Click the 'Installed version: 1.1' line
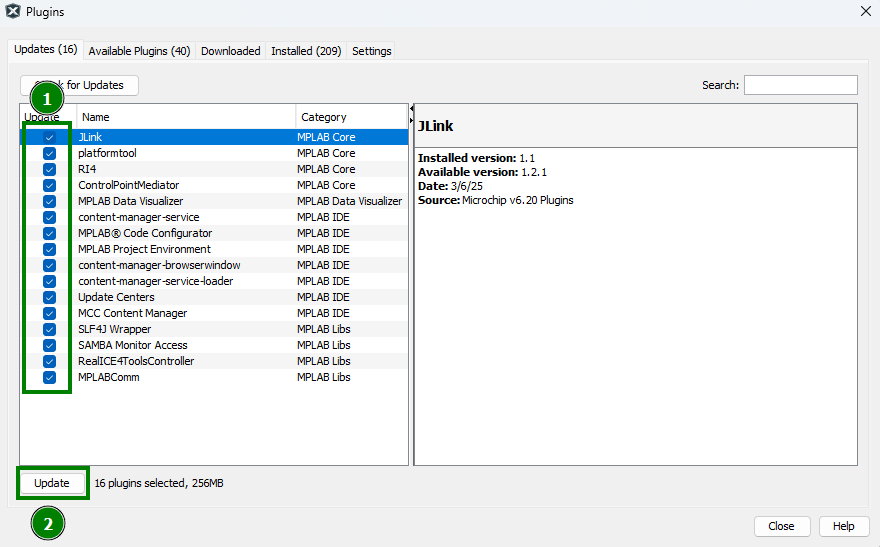880x547 pixels. tap(476, 158)
